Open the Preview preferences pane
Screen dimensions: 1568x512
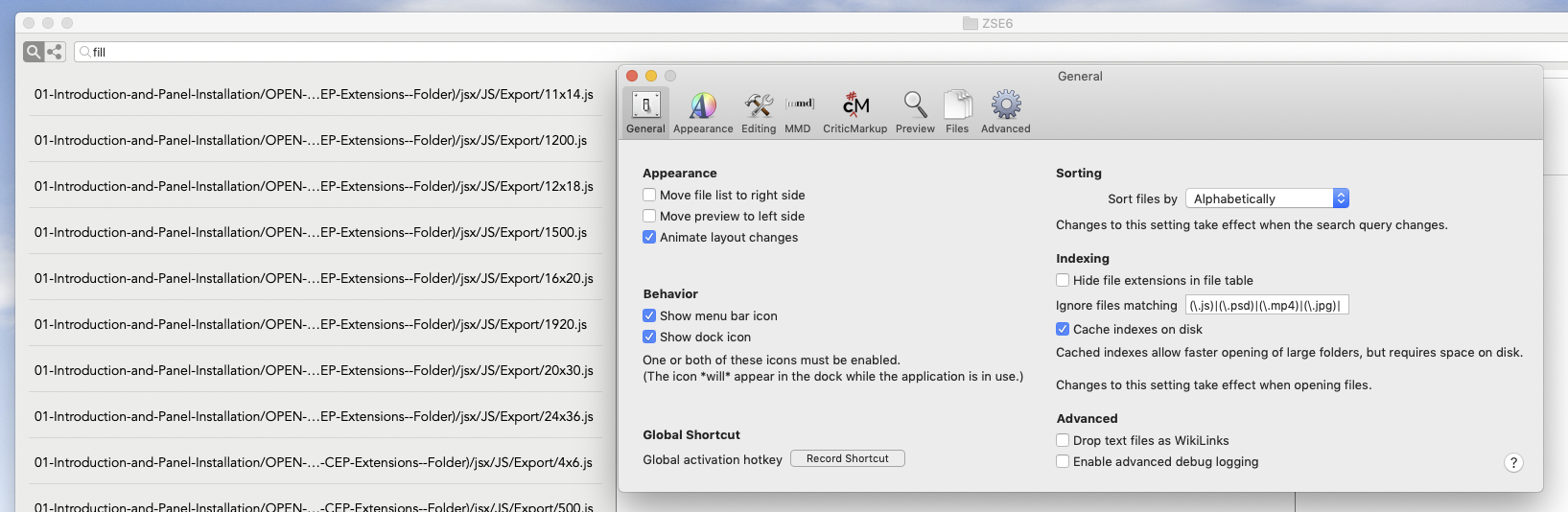click(x=915, y=112)
